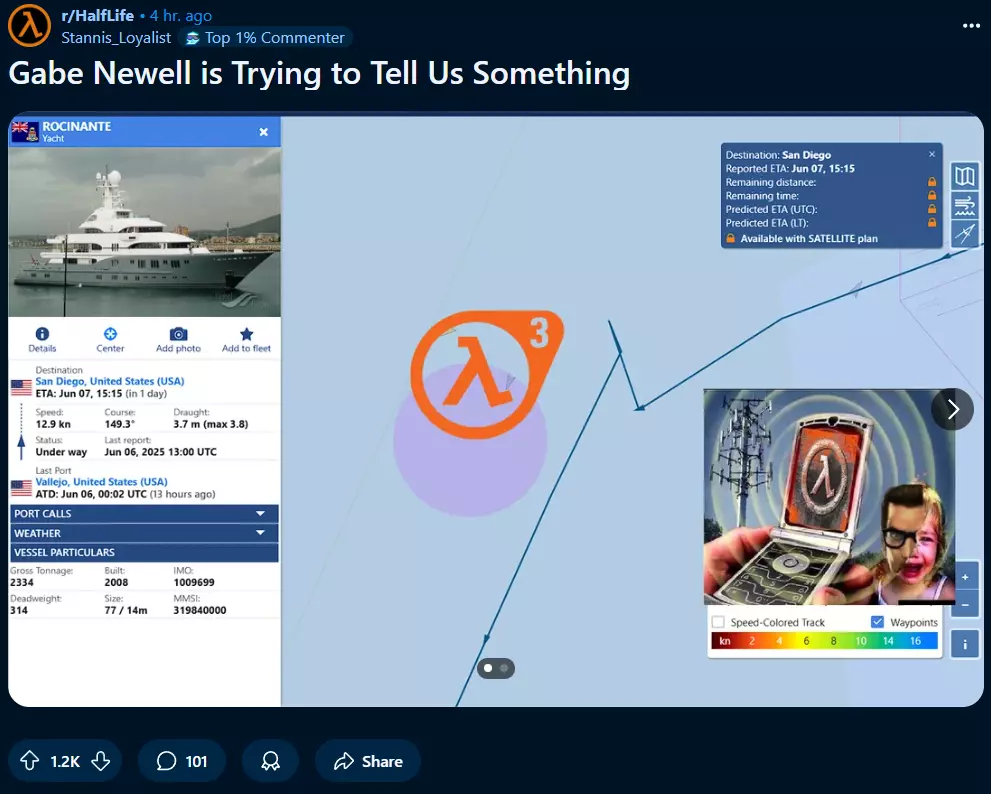Viewport: 991px width, 794px height.
Task: Click the Half-Life 3 lambda logo on map
Action: [487, 374]
